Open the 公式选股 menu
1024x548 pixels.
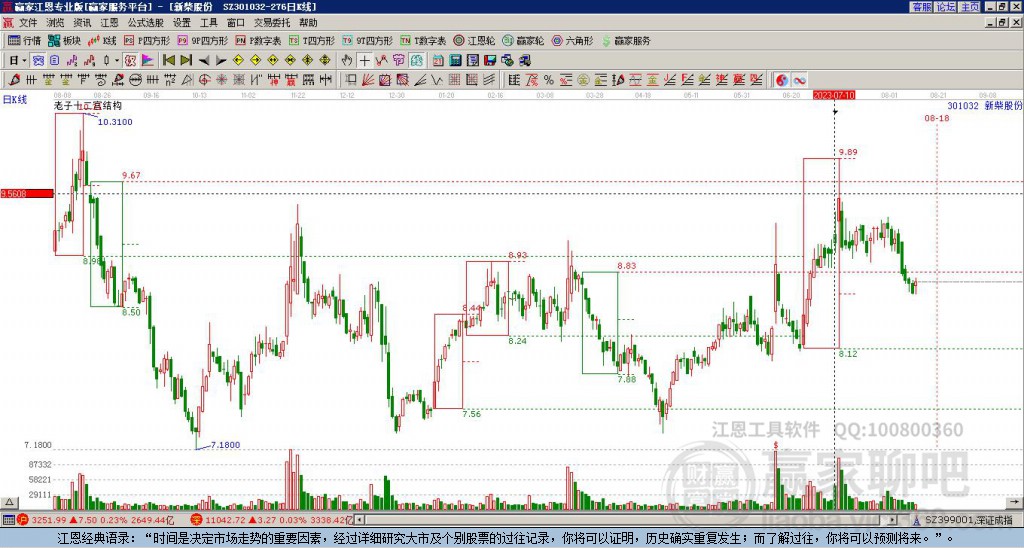[x=146, y=23]
